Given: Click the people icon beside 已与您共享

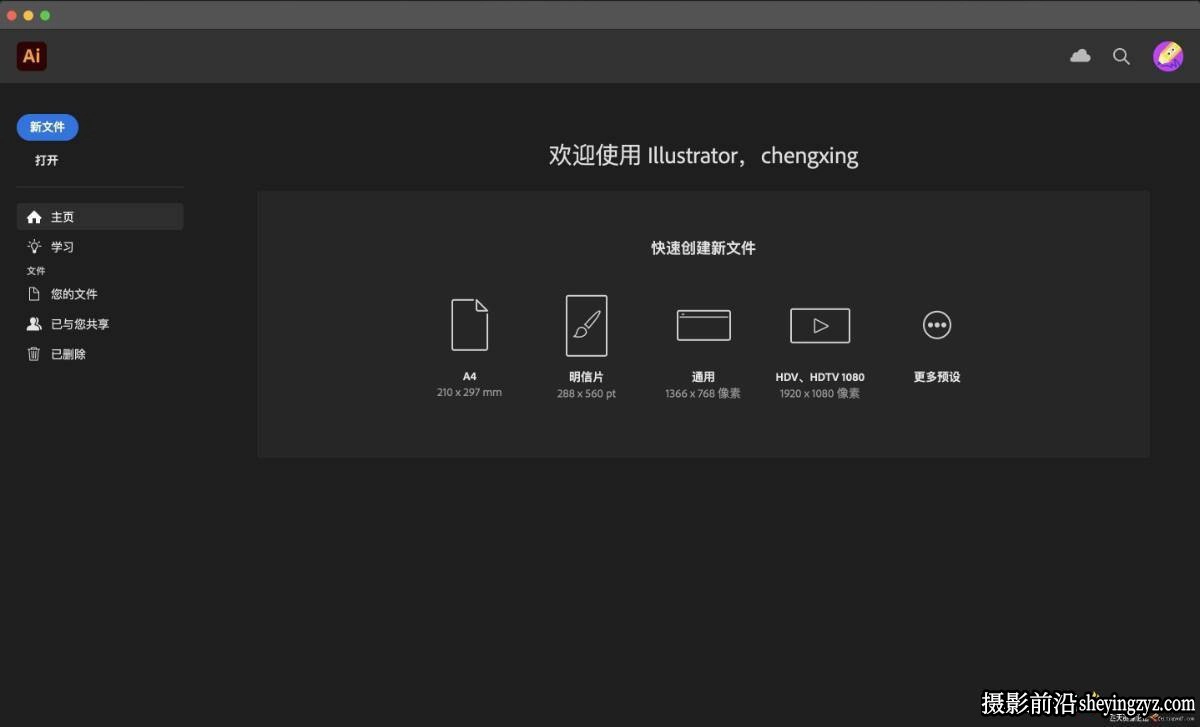Looking at the screenshot, I should click(x=34, y=324).
